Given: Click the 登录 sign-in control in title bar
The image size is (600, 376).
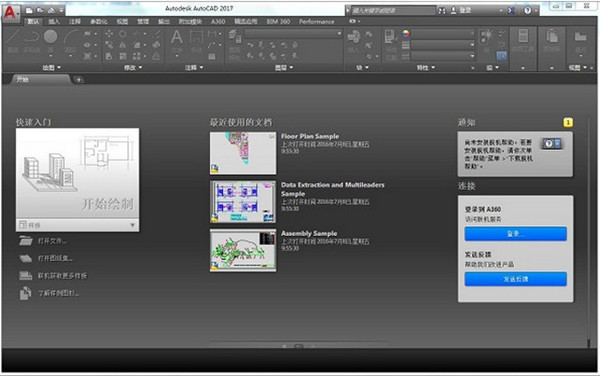Looking at the screenshot, I should (461, 11).
